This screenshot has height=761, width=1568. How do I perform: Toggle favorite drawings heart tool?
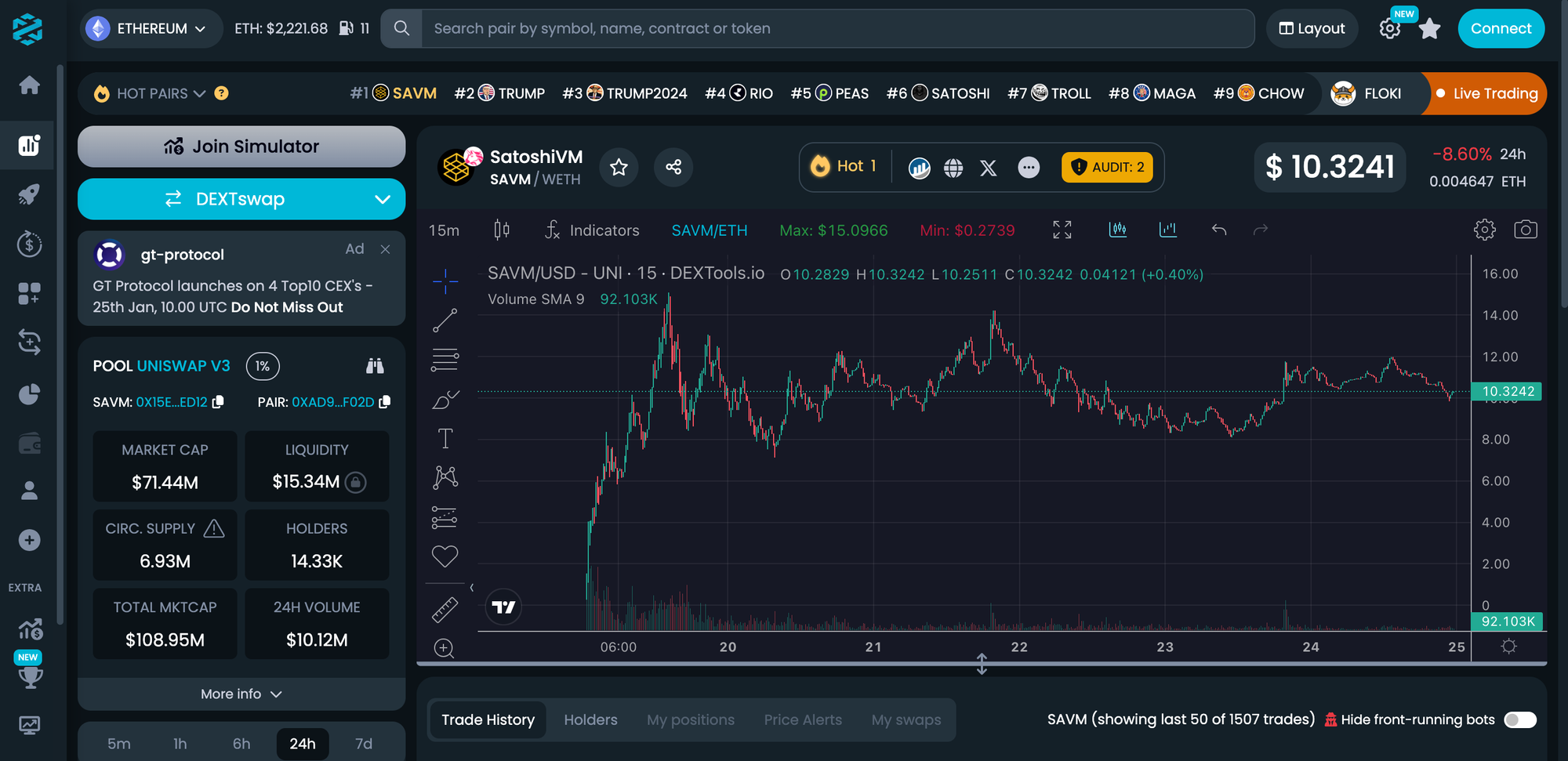pos(445,556)
